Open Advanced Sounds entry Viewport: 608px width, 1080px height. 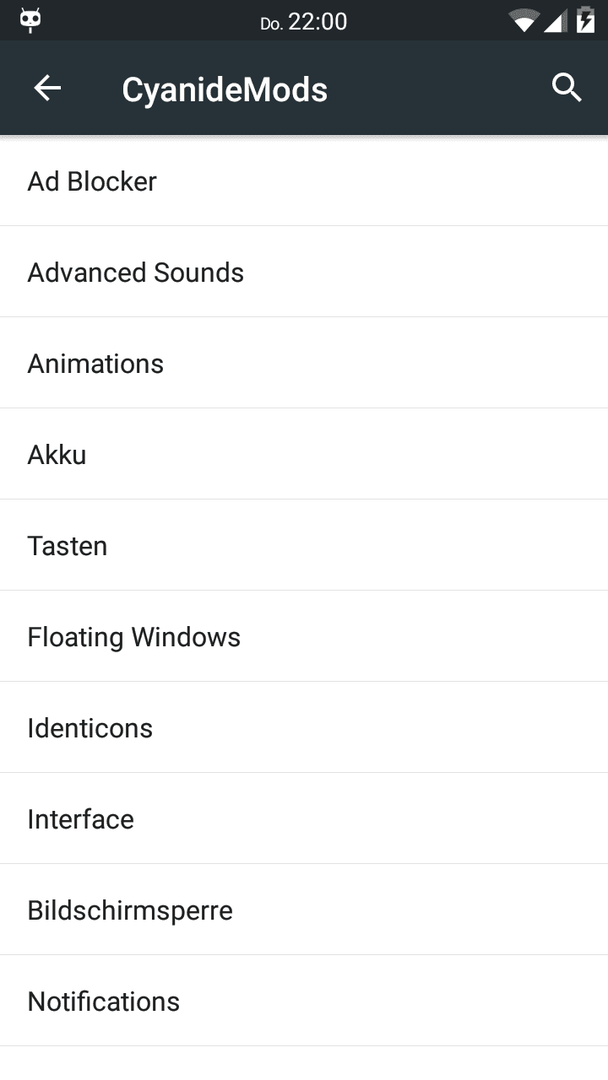(x=304, y=272)
